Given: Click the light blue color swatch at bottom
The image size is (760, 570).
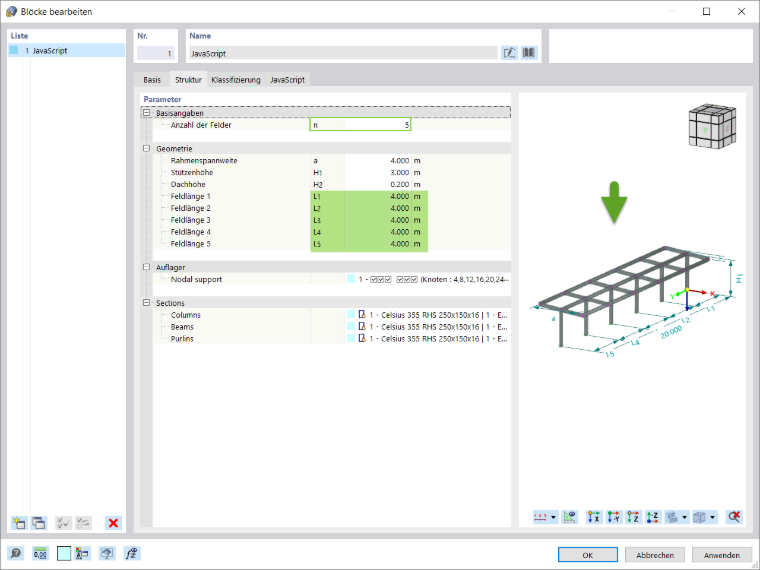Looking at the screenshot, I should pyautogui.click(x=64, y=553).
